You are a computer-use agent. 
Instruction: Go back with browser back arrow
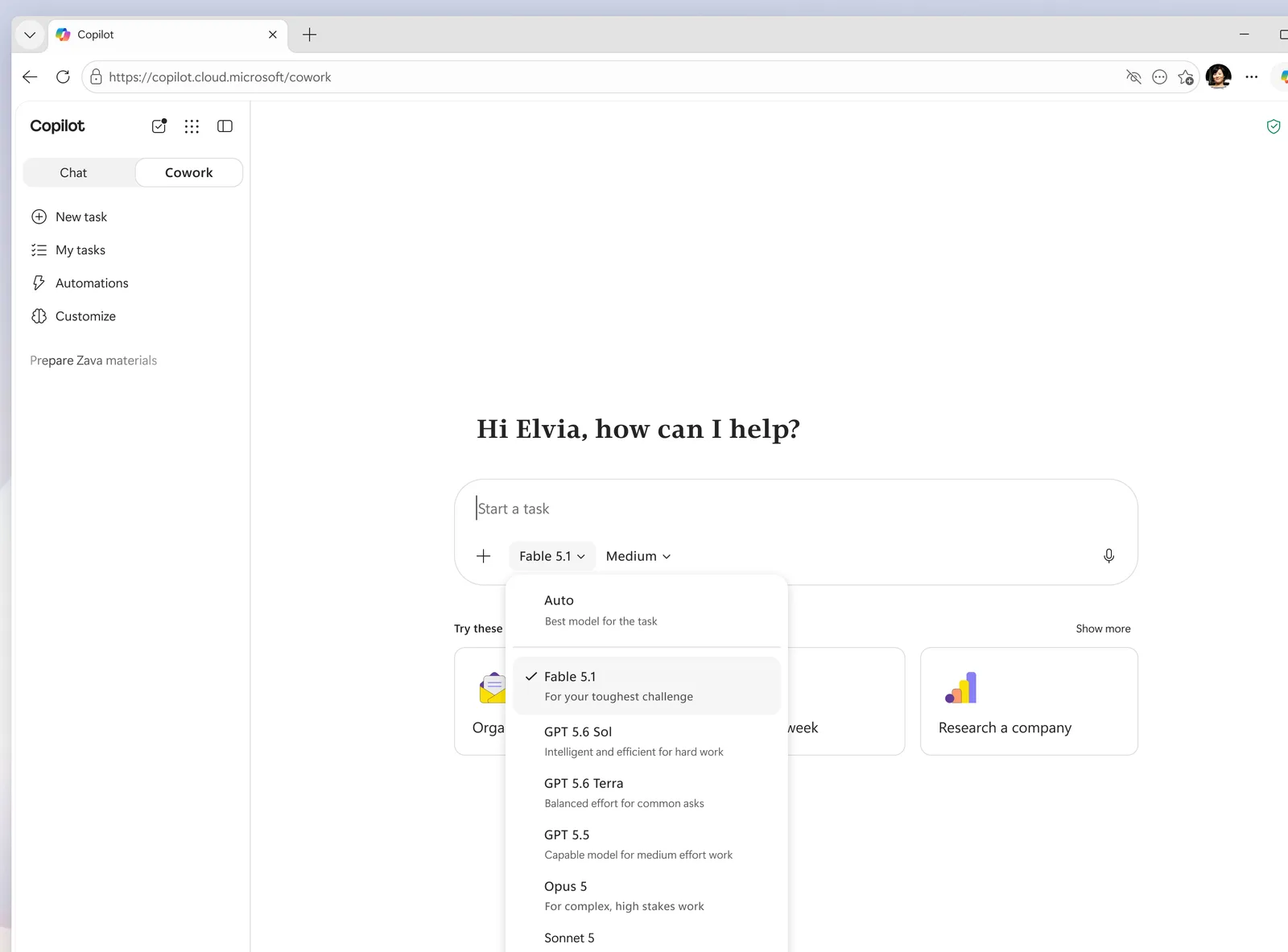point(30,77)
